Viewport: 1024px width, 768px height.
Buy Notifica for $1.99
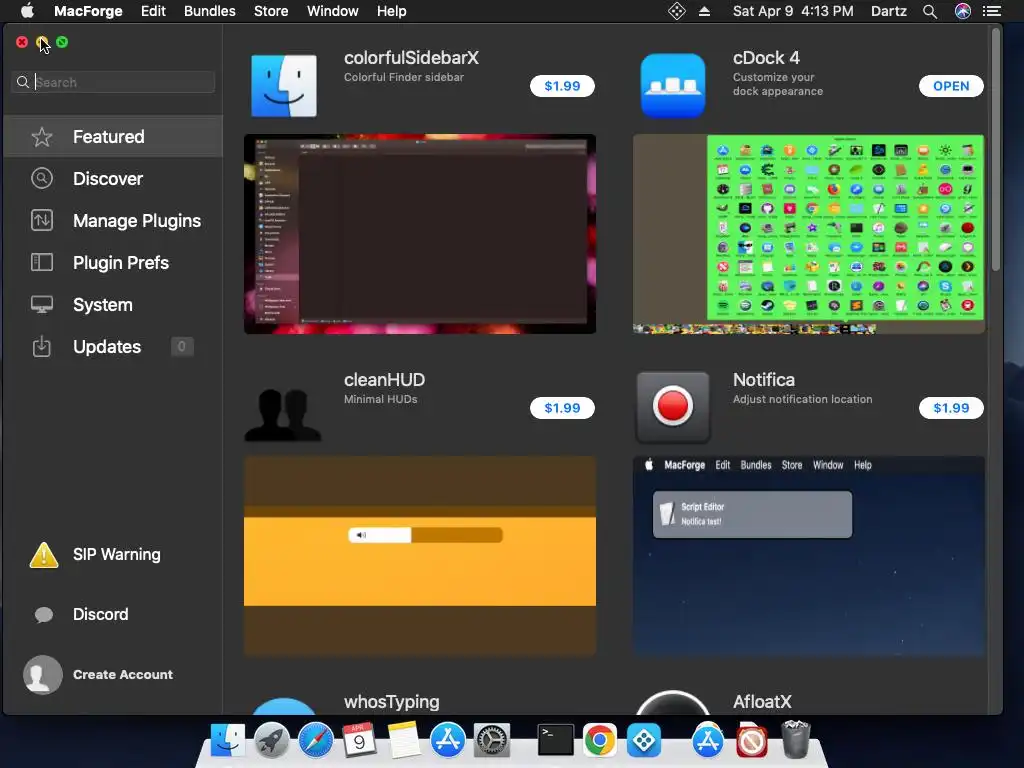[951, 408]
